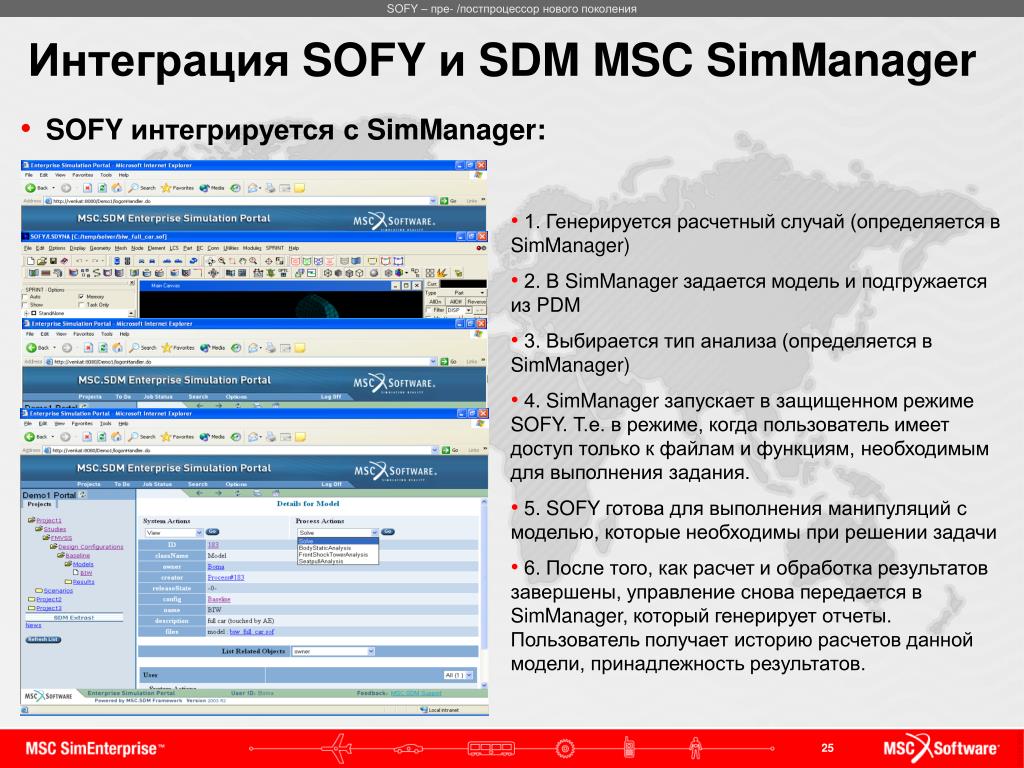Click the Reverse button in SOFY
The width and height of the screenshot is (1024, 768).
coord(477,302)
